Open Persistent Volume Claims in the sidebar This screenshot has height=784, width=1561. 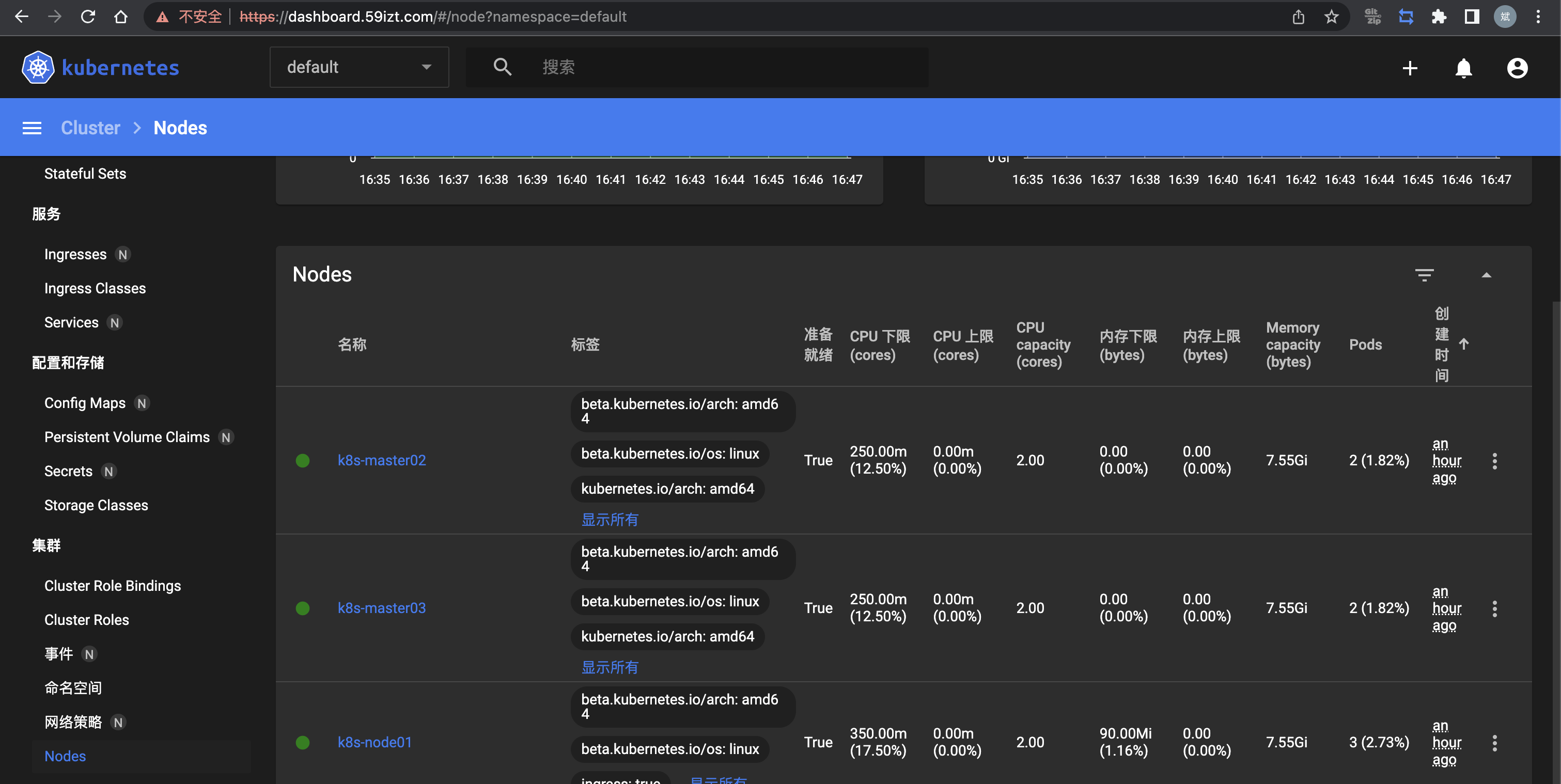(127, 437)
